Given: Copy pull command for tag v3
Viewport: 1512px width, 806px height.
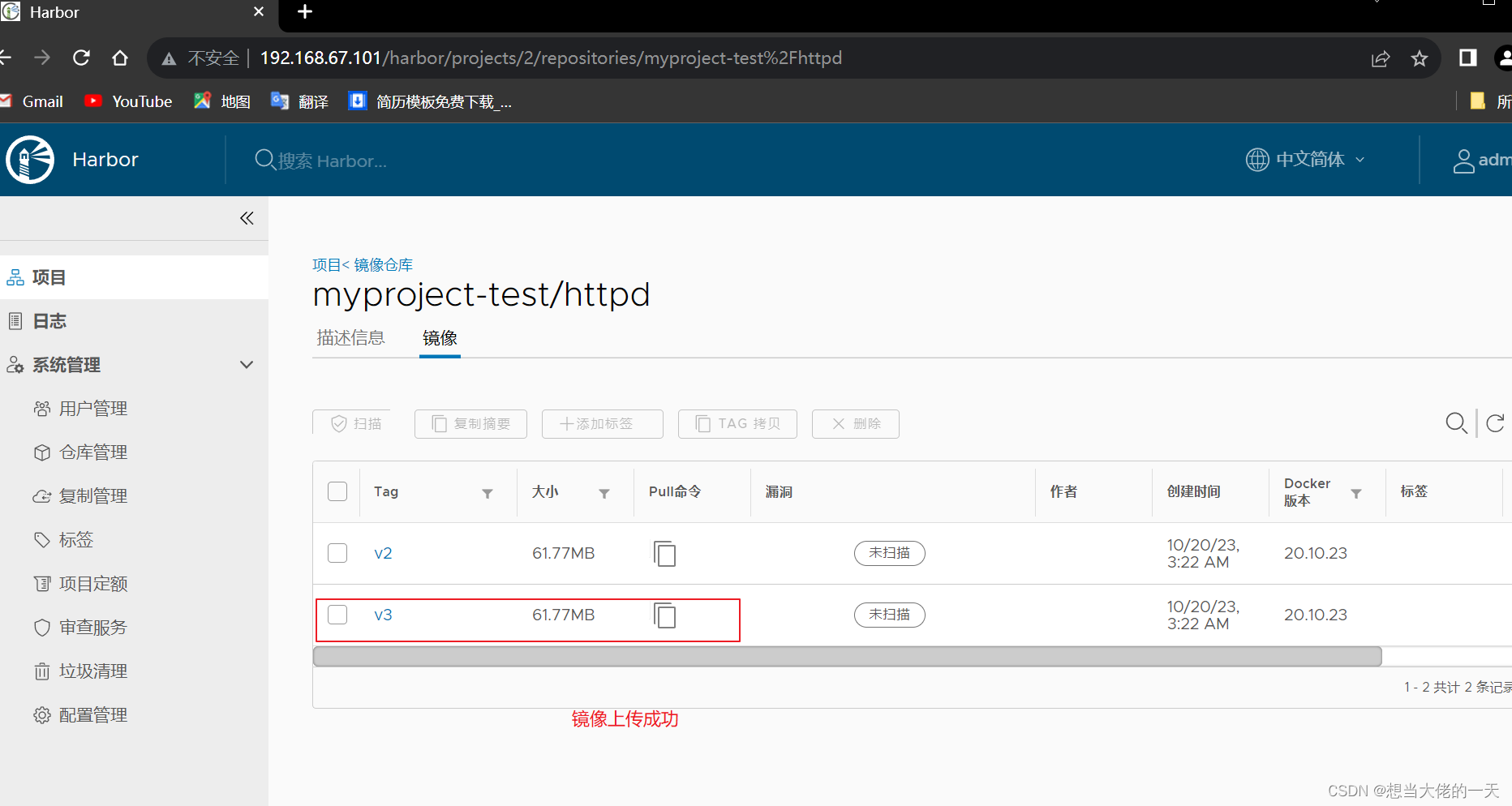Looking at the screenshot, I should point(664,615).
